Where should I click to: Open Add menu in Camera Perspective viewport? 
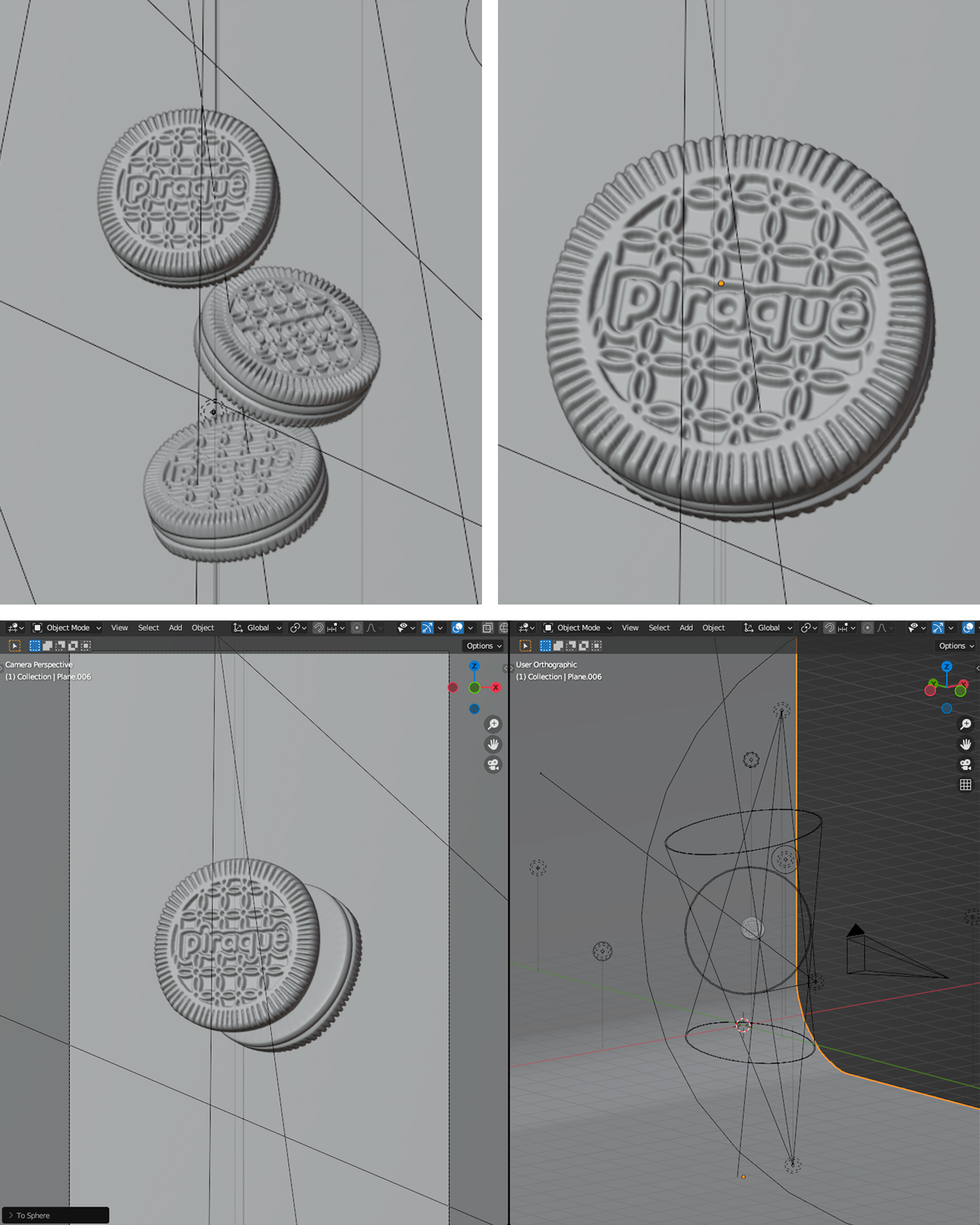tap(175, 628)
